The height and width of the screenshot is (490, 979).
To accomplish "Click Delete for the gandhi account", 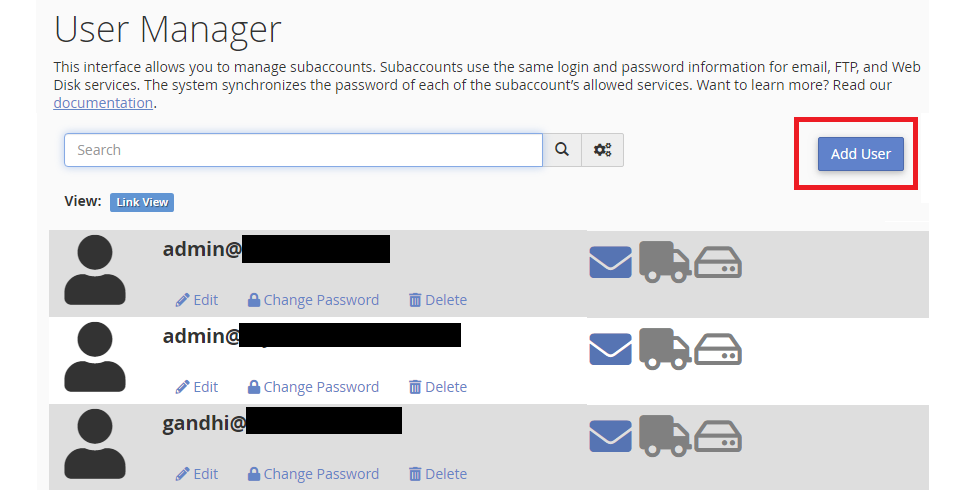I will 438,474.
